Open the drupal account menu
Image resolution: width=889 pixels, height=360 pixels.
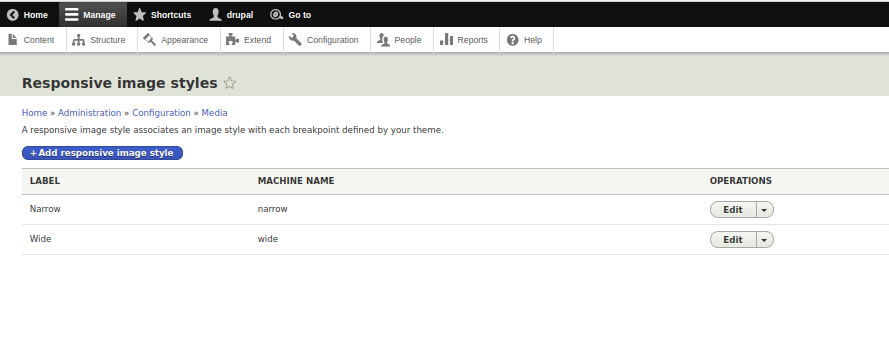[231, 15]
